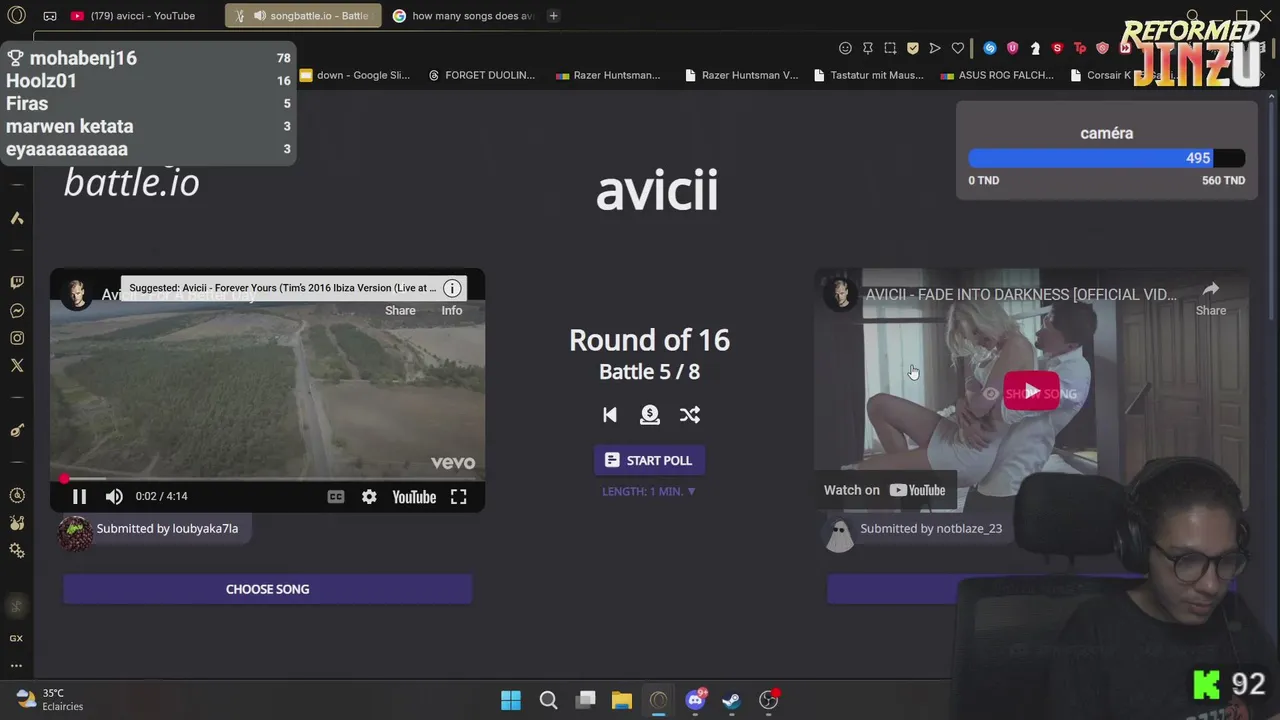The height and width of the screenshot is (720, 1280).
Task: Share the left Avicii video
Action: click(x=400, y=310)
